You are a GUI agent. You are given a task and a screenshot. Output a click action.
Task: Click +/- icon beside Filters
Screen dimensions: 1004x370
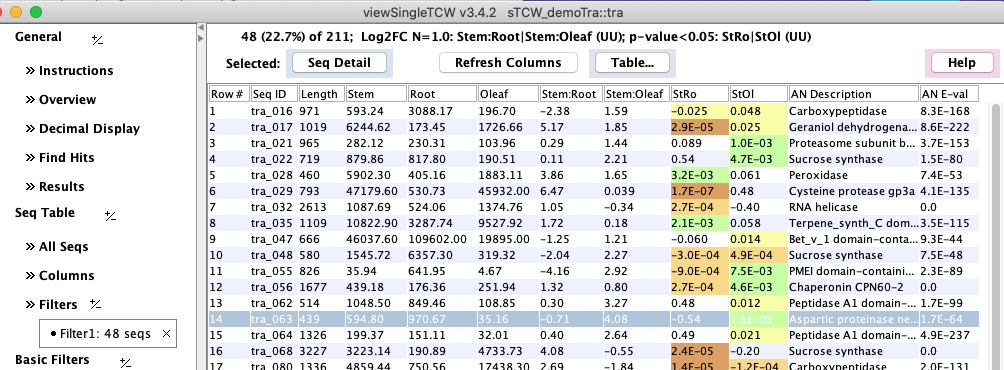(x=95, y=304)
